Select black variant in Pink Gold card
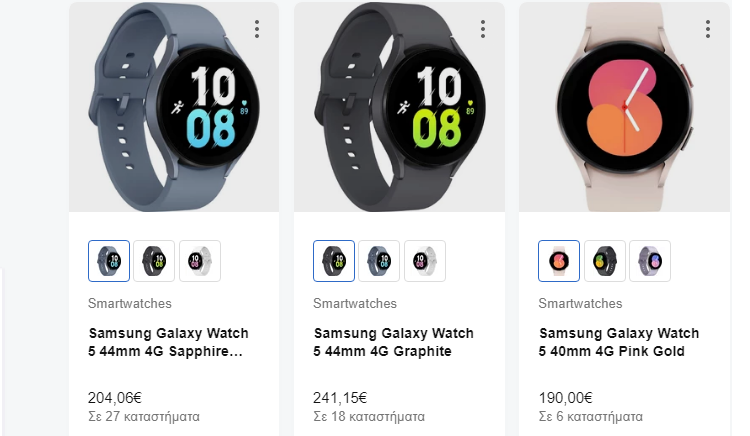 [605, 261]
